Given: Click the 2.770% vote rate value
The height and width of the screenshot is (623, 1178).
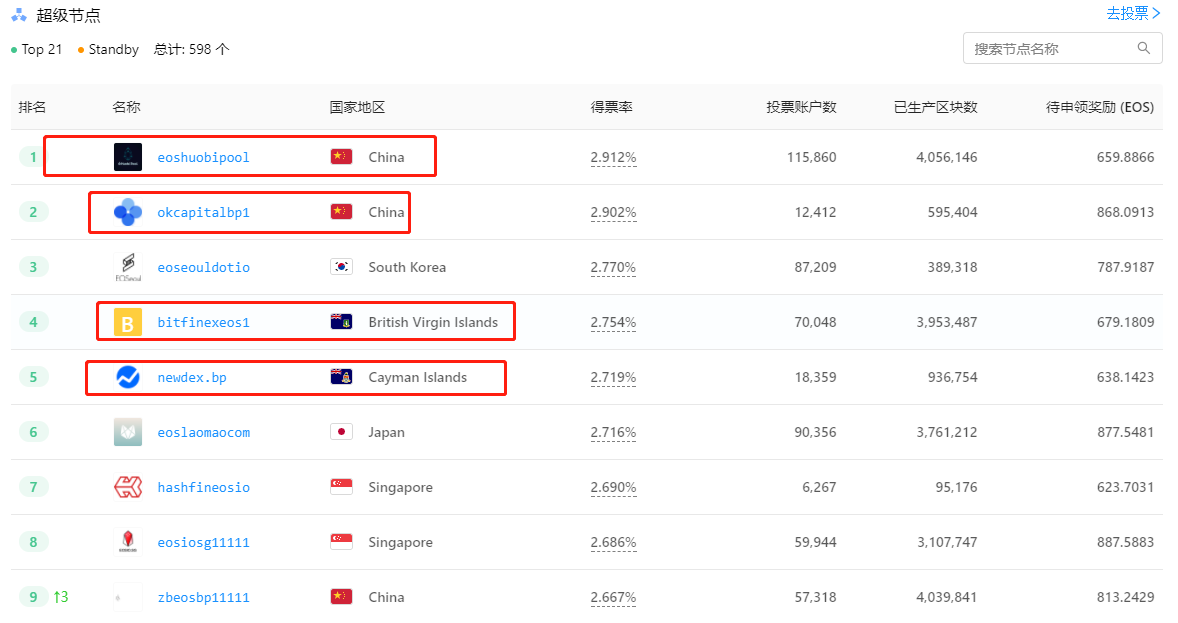Looking at the screenshot, I should [613, 267].
